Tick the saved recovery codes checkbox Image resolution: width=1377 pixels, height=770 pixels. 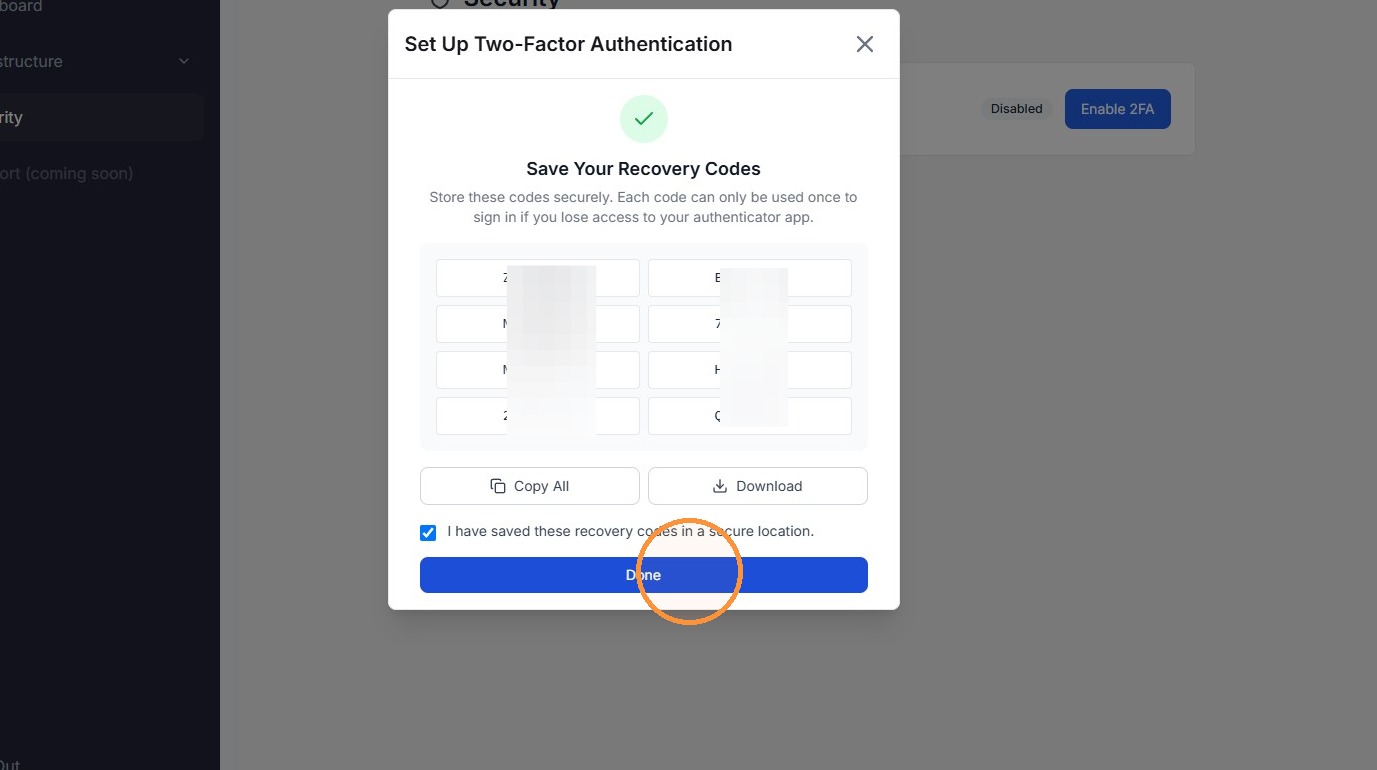click(428, 533)
